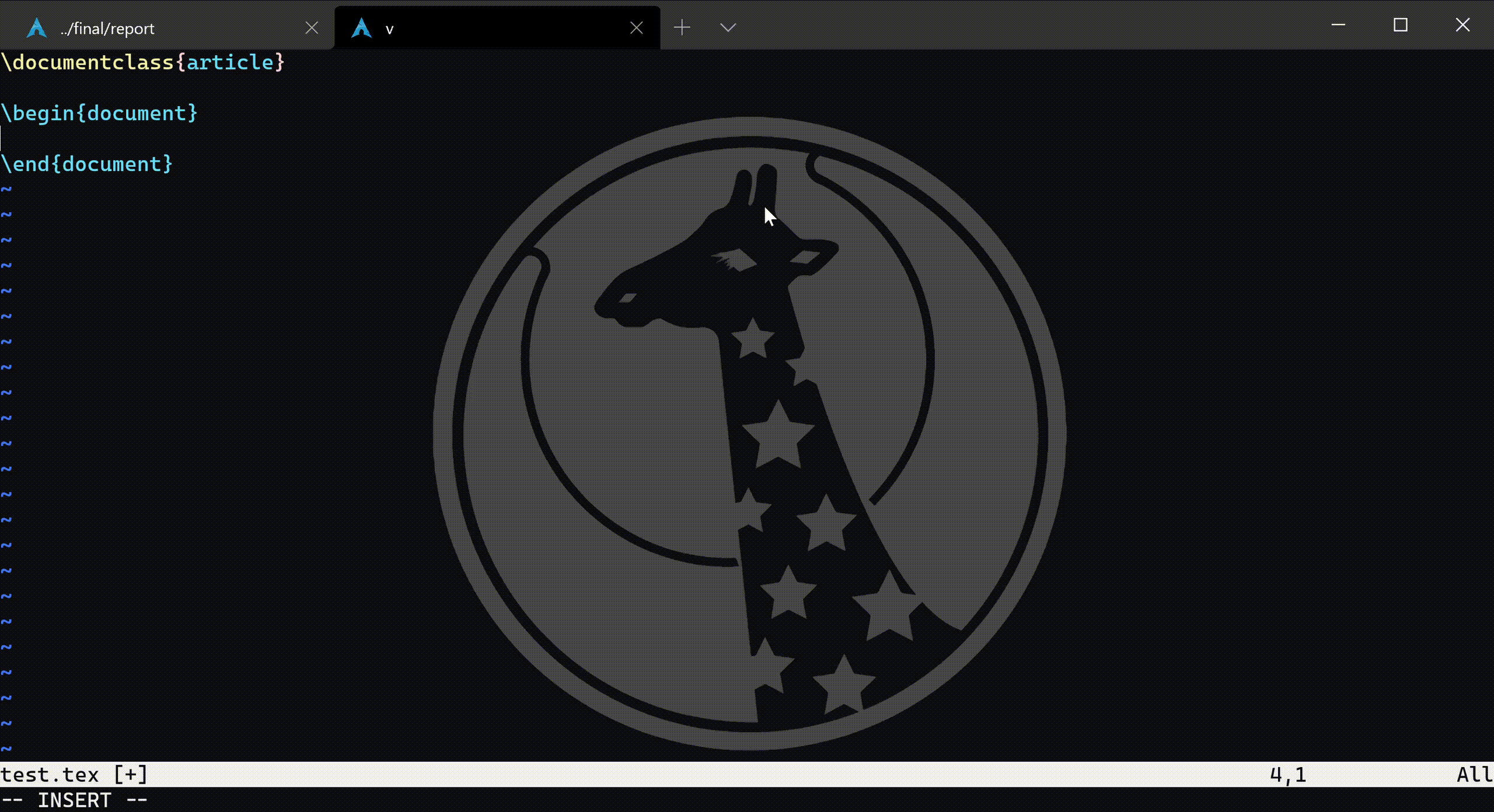Maximize the terminal window
Screen dimensions: 1494x812
pyautogui.click(x=1401, y=25)
